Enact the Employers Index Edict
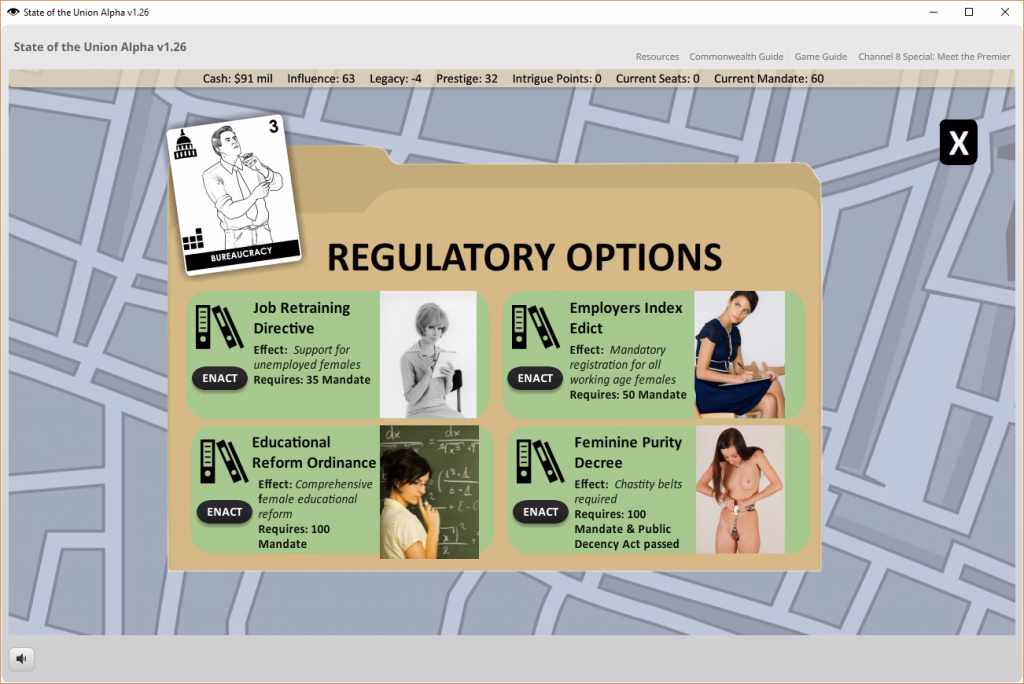Viewport: 1024px width, 684px height. [535, 378]
